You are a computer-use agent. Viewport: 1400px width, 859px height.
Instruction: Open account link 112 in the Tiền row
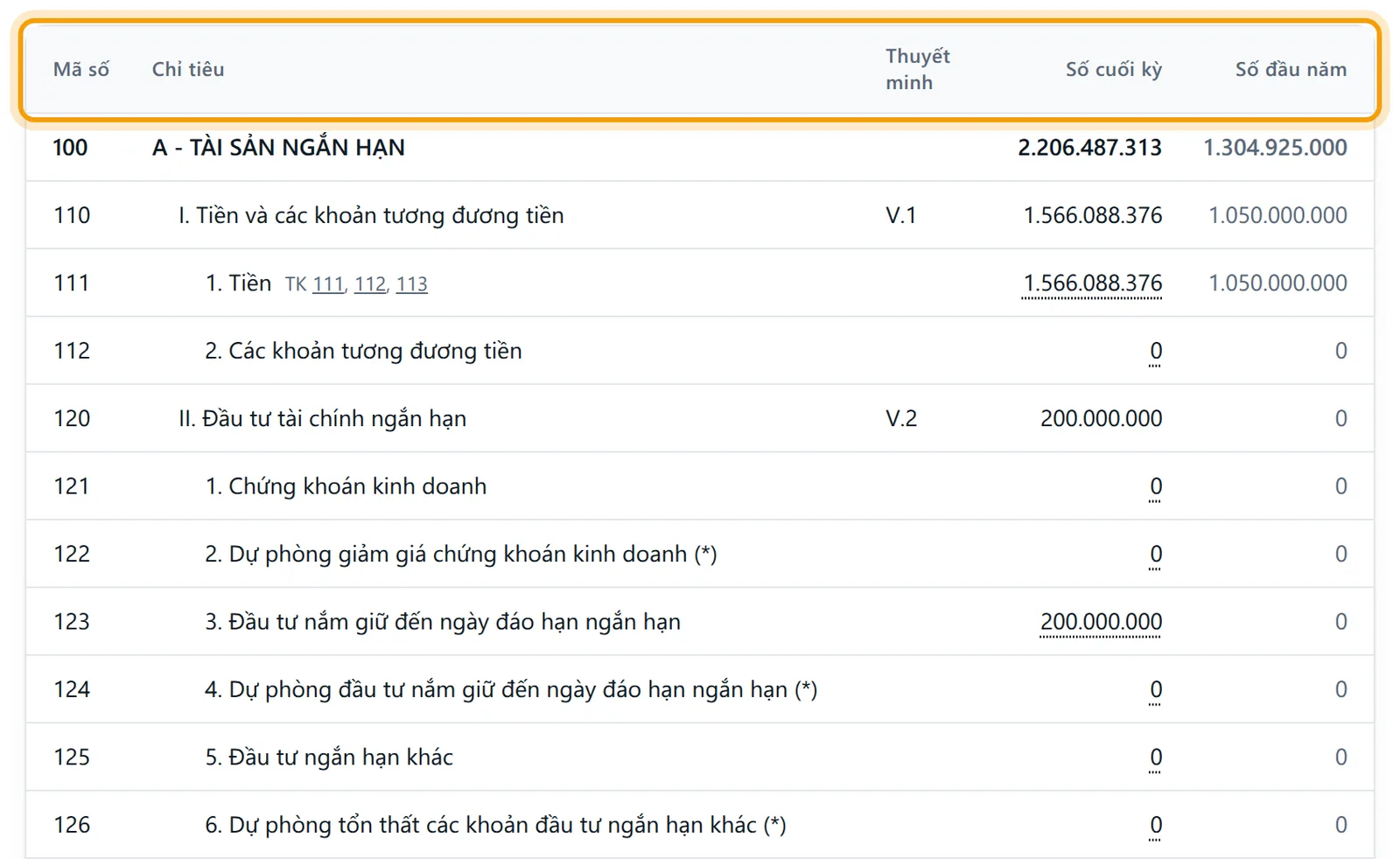tap(370, 284)
